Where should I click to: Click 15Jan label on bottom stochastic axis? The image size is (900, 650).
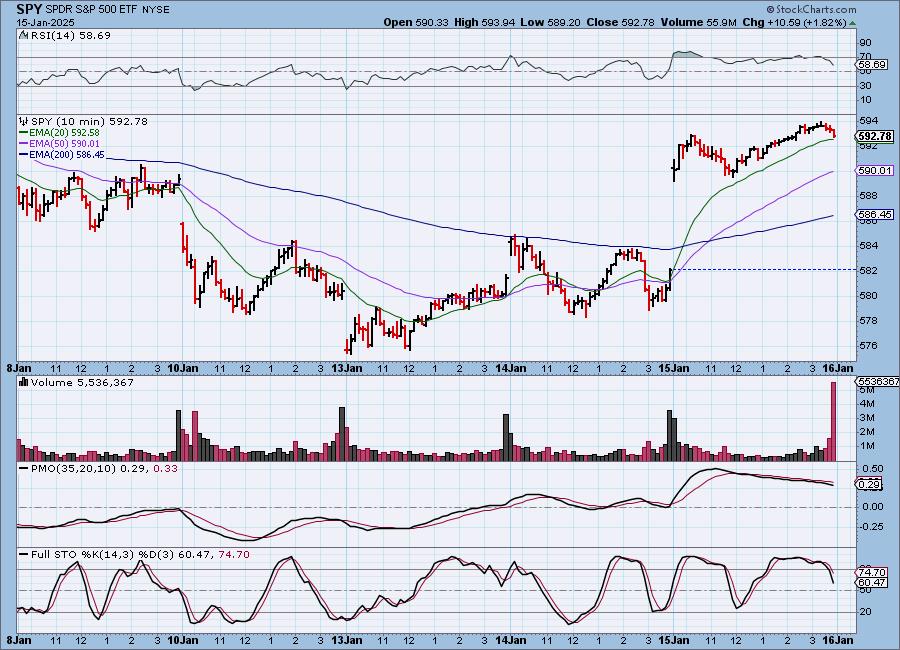674,640
